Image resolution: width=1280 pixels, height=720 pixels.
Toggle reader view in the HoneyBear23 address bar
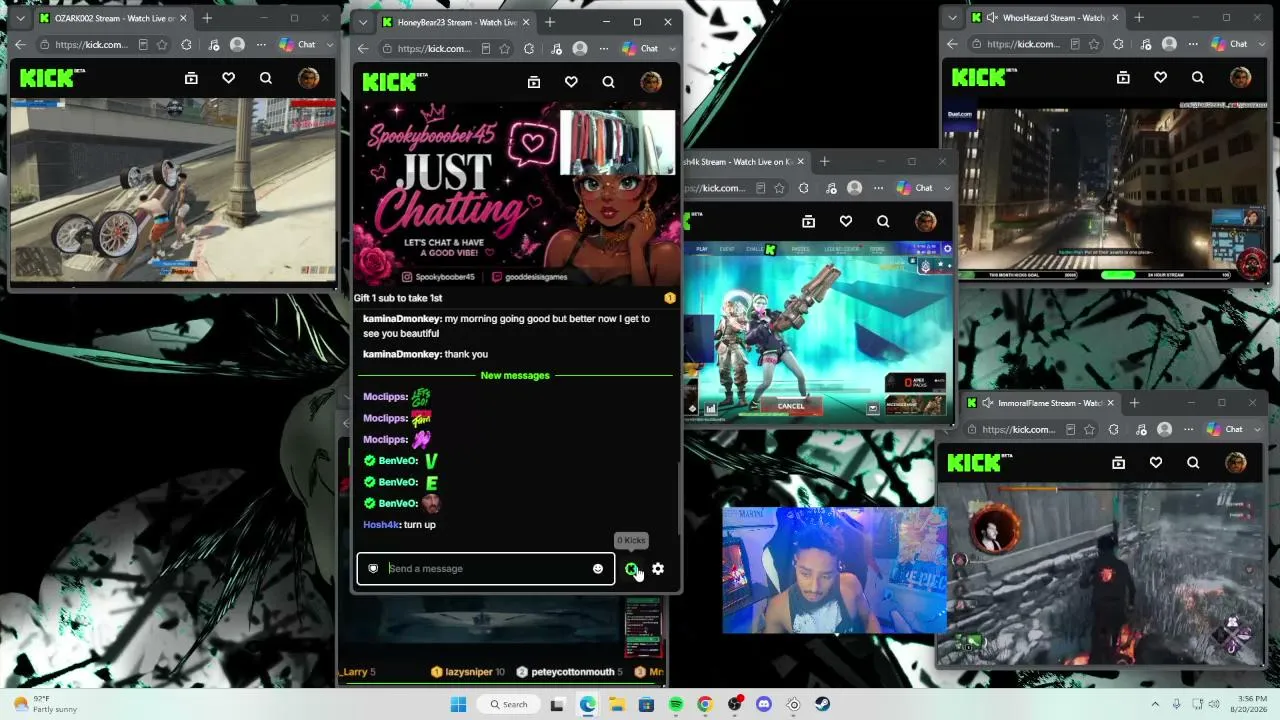coord(486,48)
